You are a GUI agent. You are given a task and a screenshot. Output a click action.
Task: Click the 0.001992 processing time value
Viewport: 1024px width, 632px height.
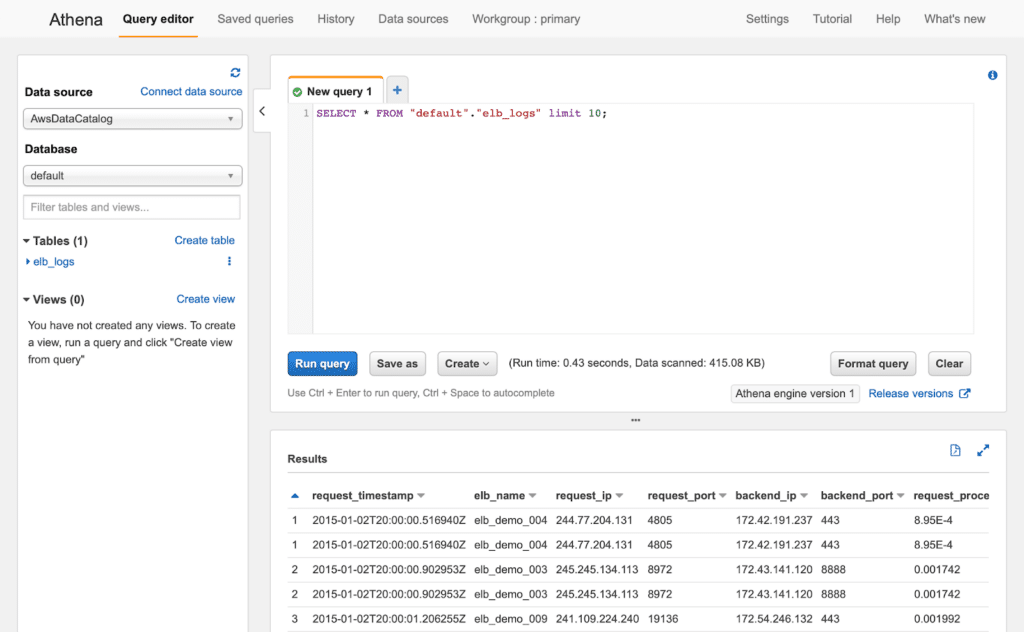[937, 618]
